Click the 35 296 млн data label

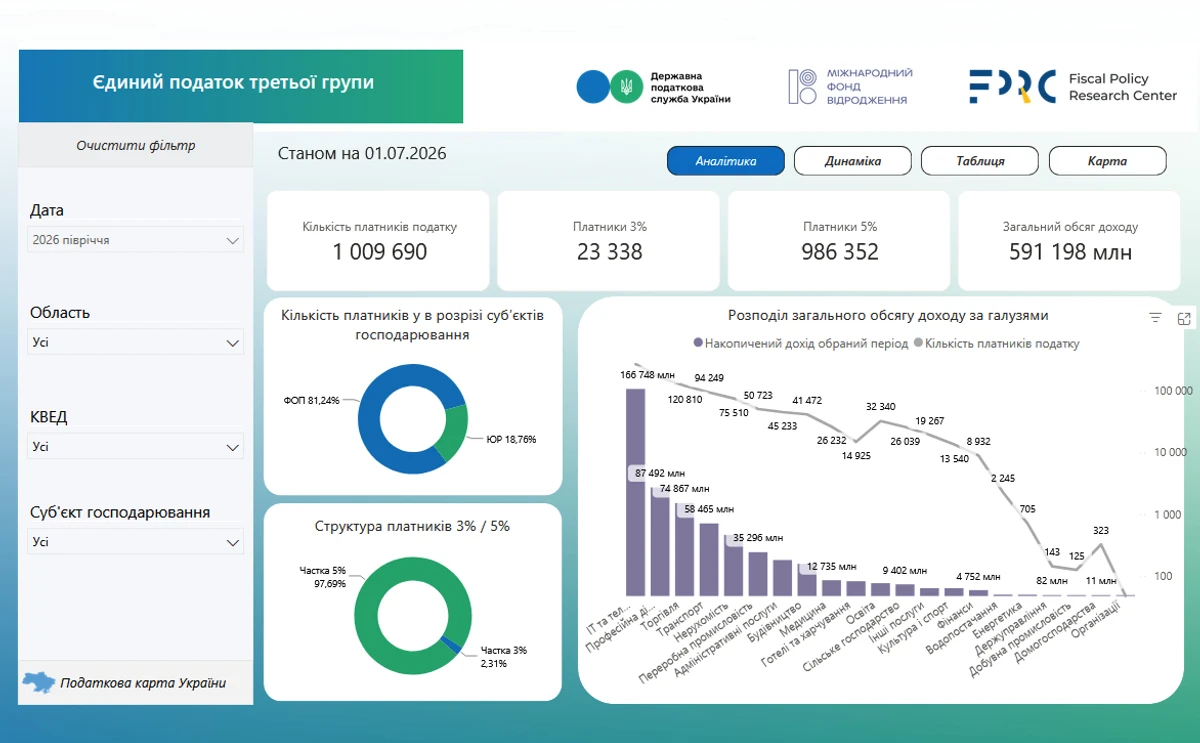(x=757, y=538)
